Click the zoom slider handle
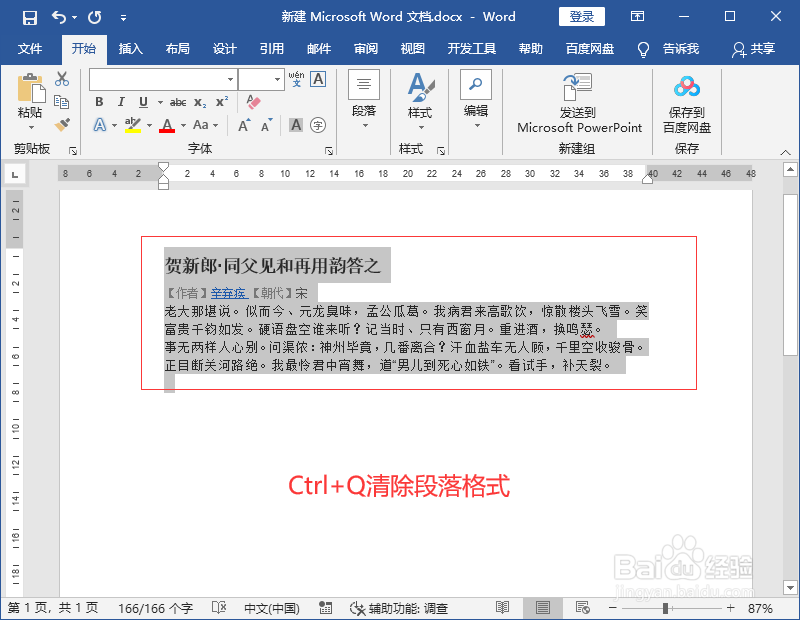 click(665, 608)
